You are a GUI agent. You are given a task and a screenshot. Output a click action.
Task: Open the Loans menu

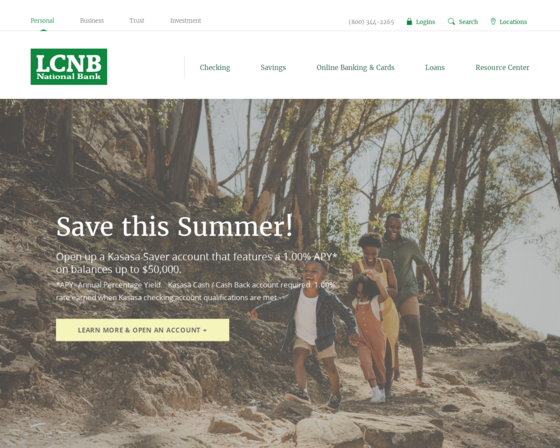click(435, 68)
